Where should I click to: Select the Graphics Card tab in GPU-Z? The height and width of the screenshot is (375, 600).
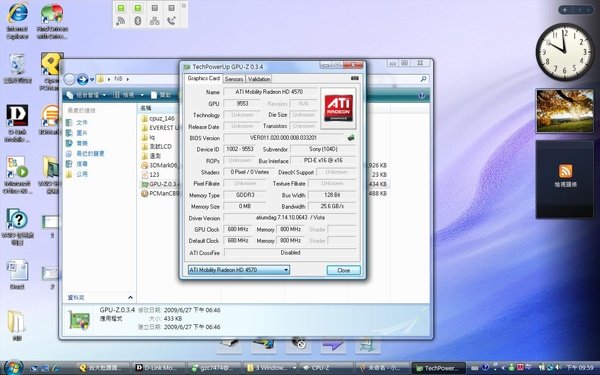pos(204,78)
